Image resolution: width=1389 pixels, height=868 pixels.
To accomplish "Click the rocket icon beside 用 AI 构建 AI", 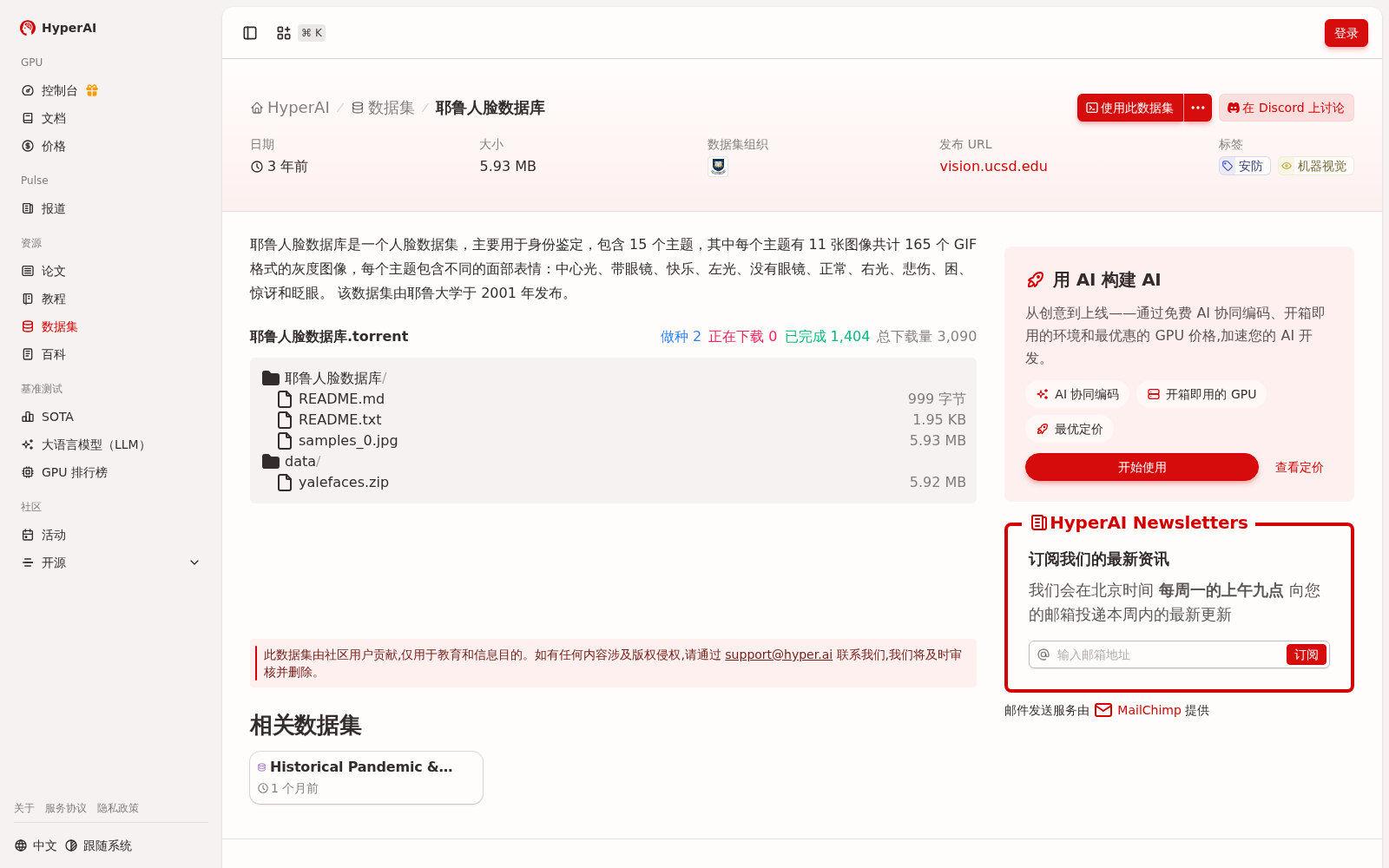I will pyautogui.click(x=1035, y=279).
